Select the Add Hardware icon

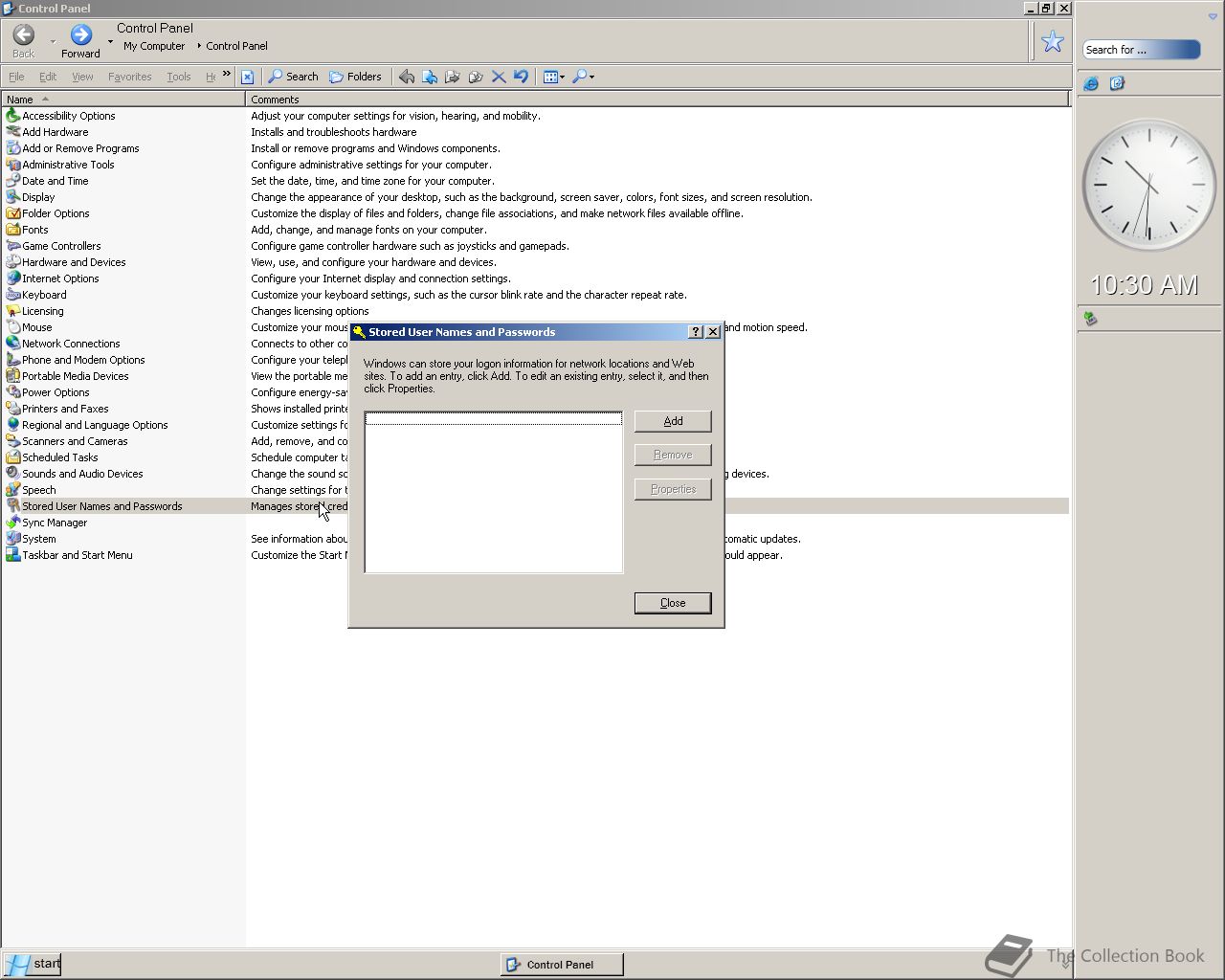13,132
